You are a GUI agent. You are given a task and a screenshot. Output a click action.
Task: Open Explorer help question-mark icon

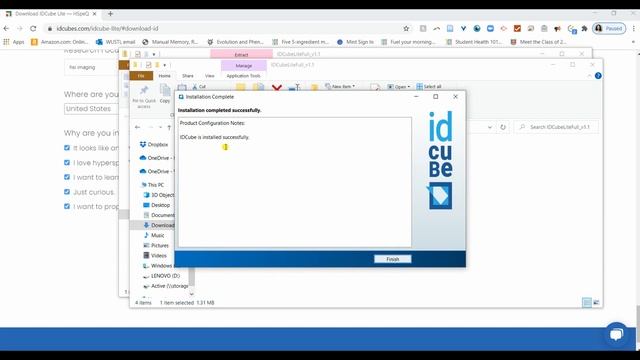point(598,76)
